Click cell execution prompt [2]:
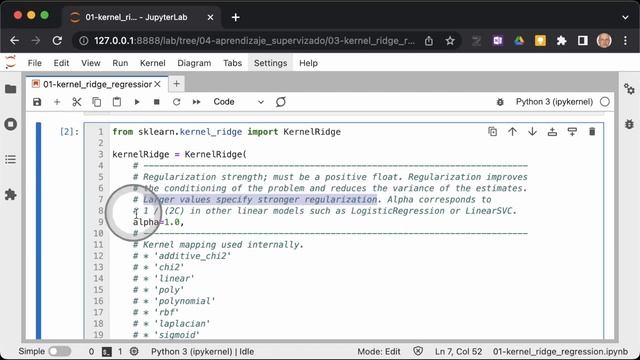Image resolution: width=640 pixels, height=360 pixels. [x=69, y=132]
